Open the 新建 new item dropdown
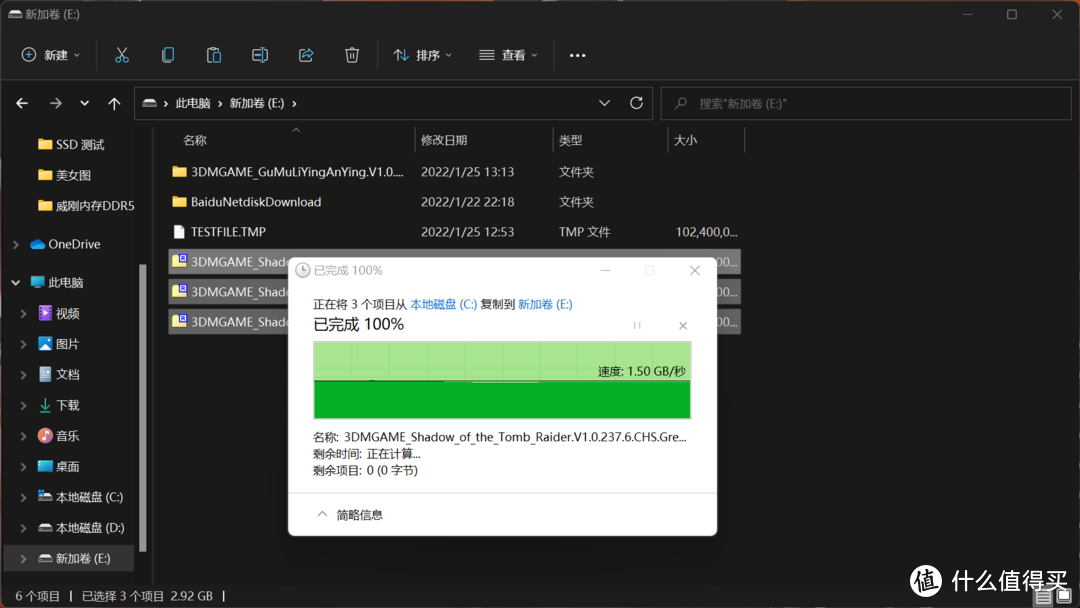 tap(50, 55)
